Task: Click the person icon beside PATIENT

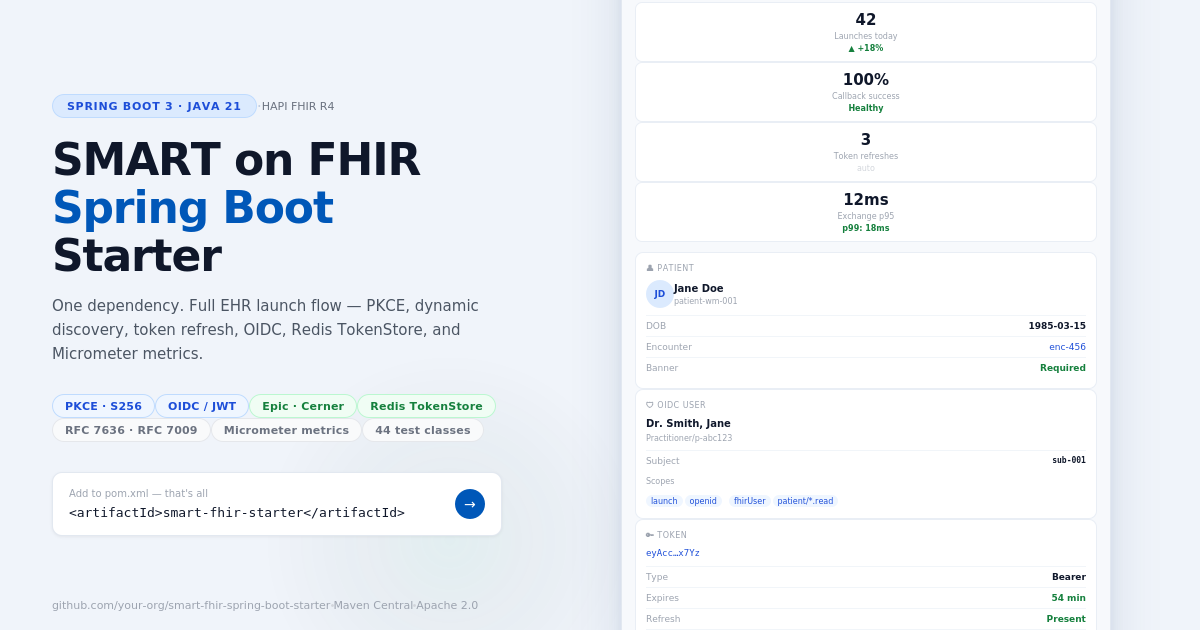Action: coord(650,268)
